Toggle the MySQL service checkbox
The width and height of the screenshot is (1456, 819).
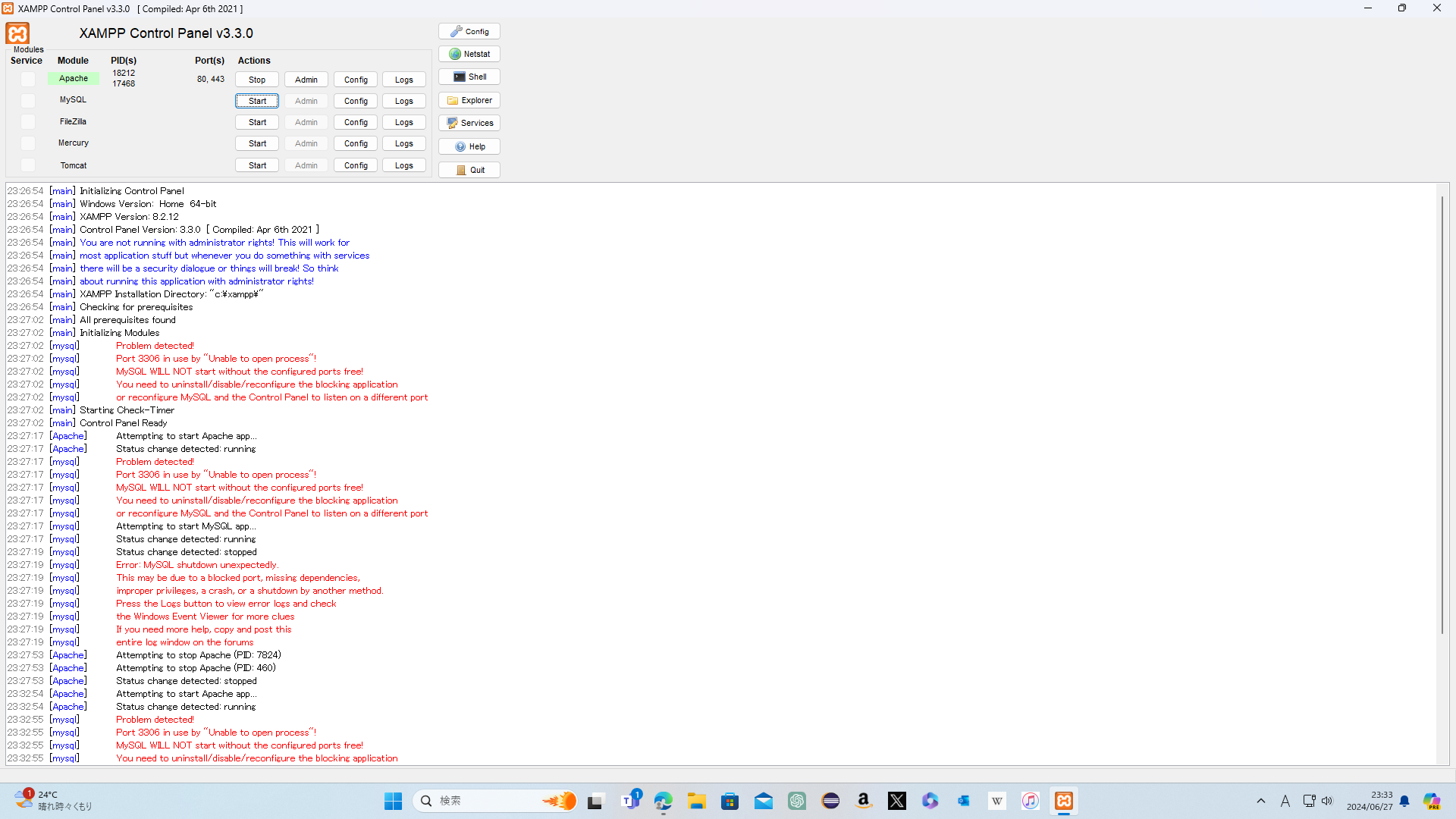click(x=28, y=100)
